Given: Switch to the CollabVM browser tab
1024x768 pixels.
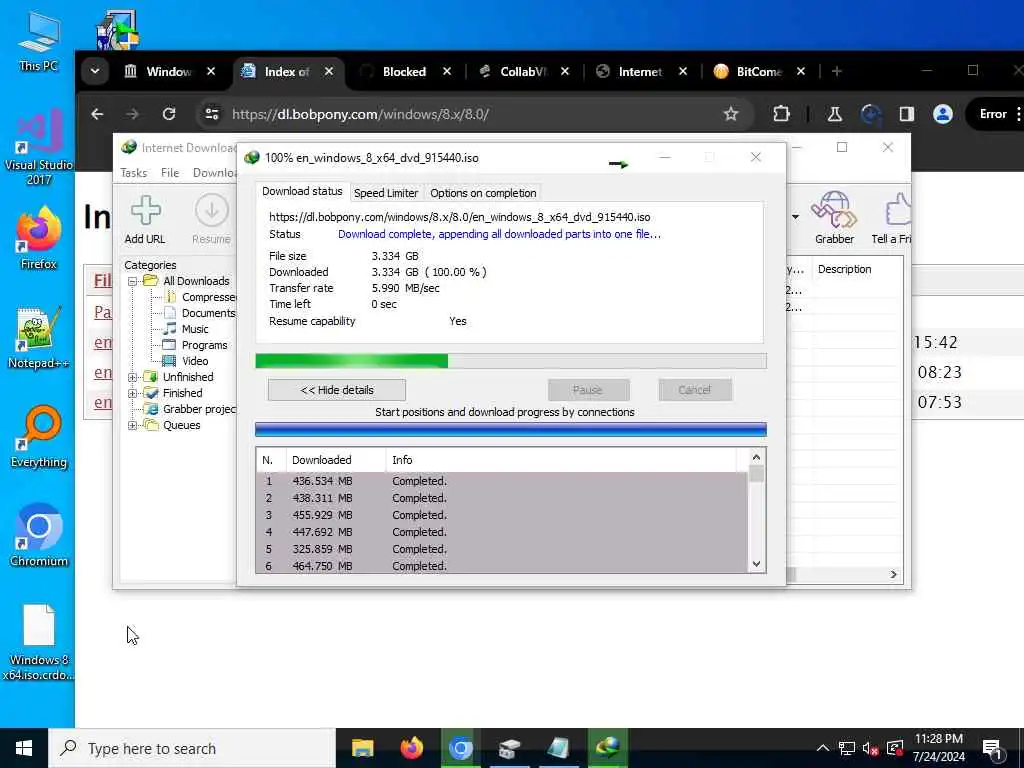Looking at the screenshot, I should coord(522,72).
